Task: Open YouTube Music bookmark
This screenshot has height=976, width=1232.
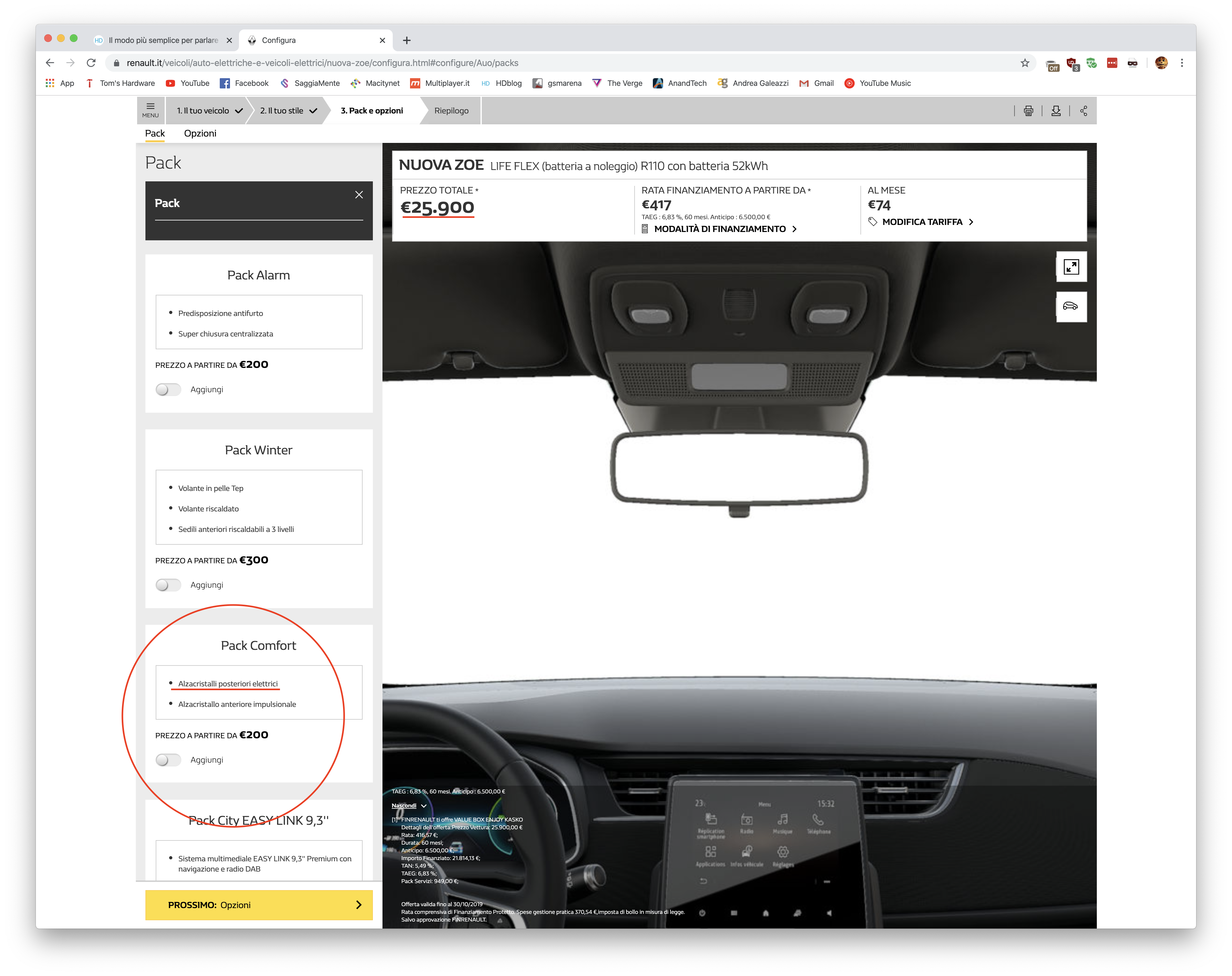Action: coord(877,83)
